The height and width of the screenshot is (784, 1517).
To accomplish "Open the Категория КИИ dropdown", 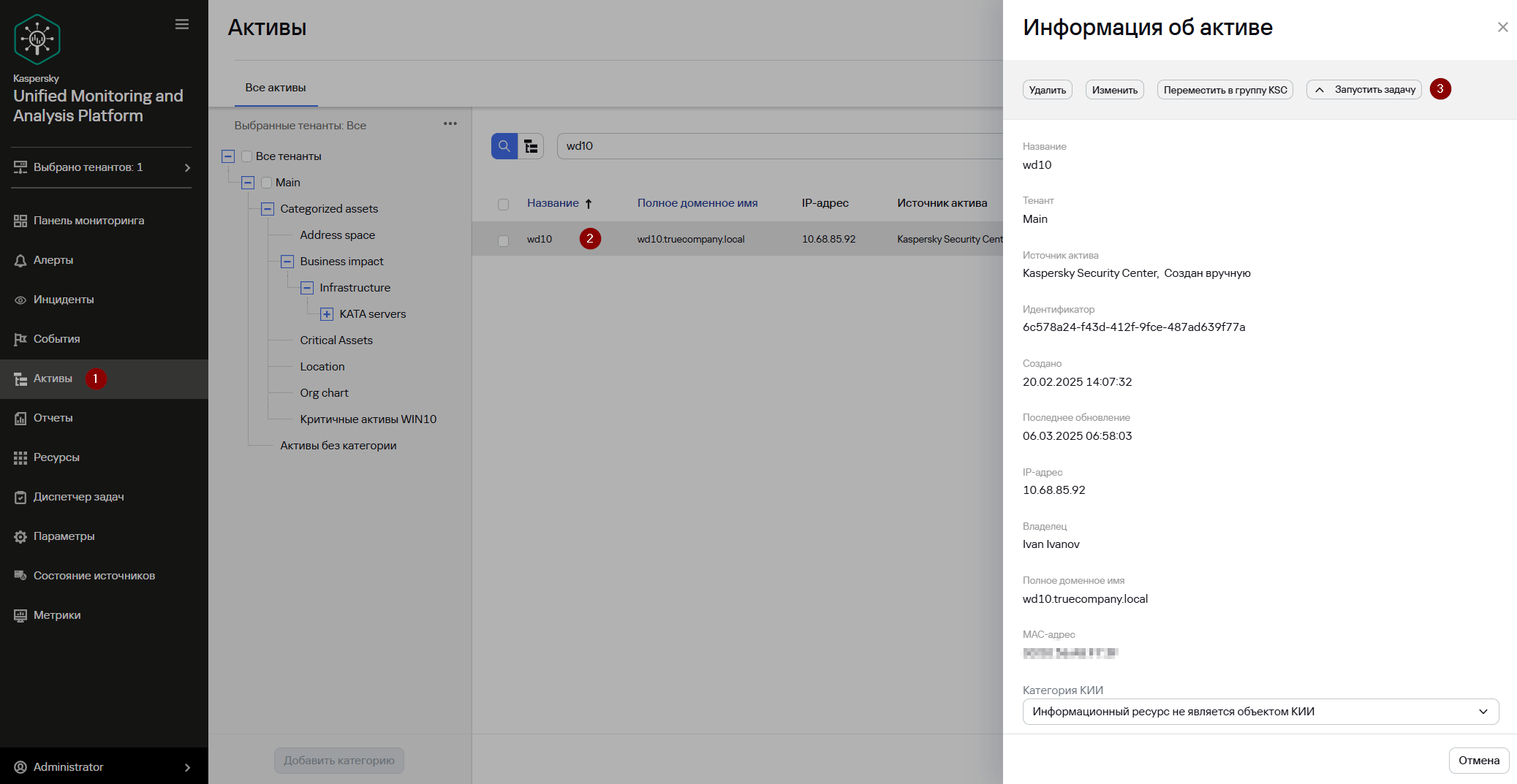I will (x=1260, y=712).
